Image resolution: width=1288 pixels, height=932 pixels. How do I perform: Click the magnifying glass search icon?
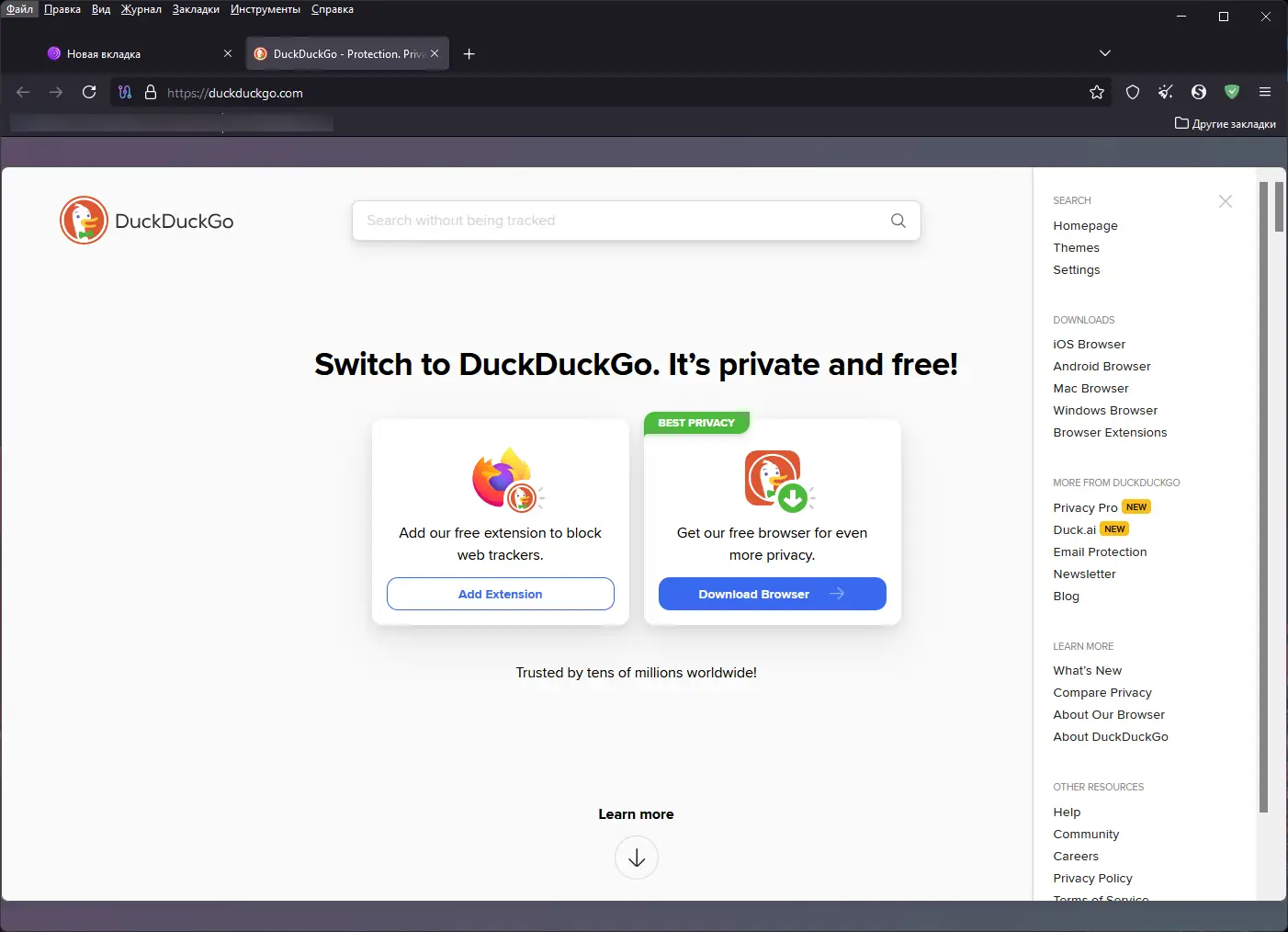tap(898, 221)
